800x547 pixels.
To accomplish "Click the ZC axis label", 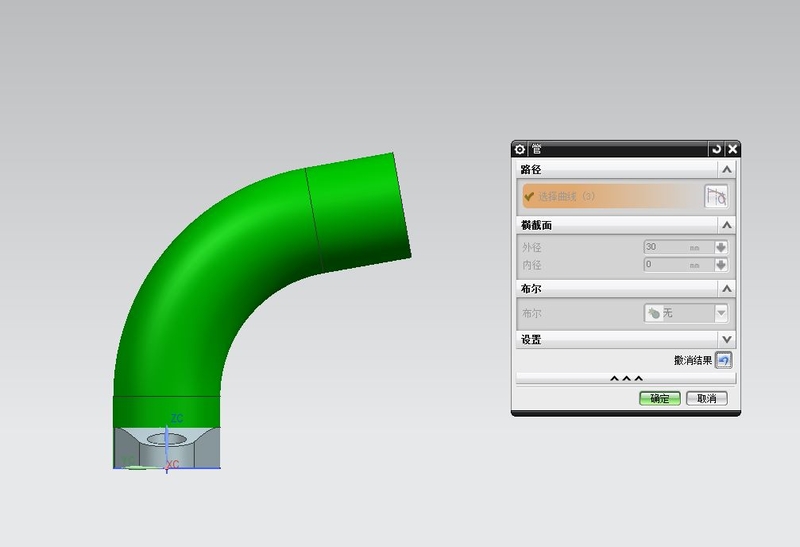I will coord(177,418).
